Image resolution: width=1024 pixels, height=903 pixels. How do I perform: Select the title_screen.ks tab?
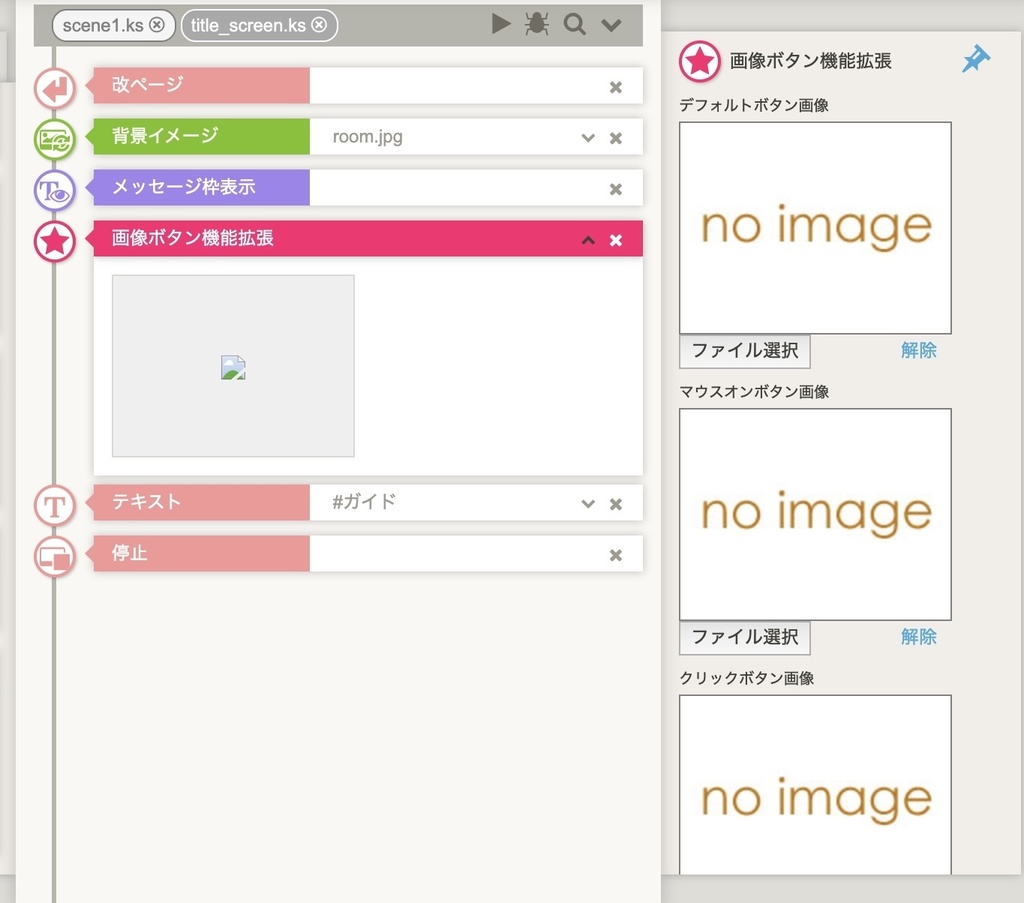pyautogui.click(x=250, y=27)
